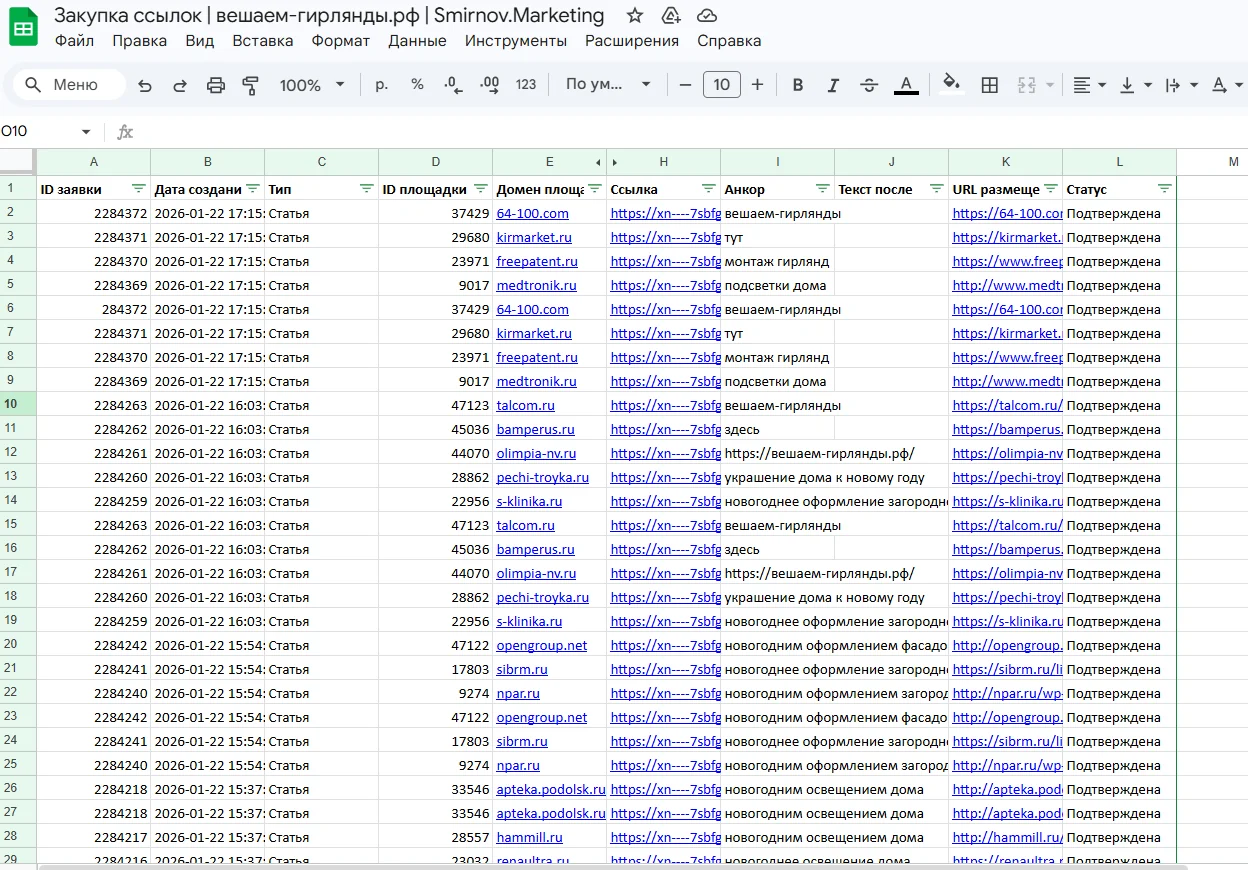
Task: Toggle filter on the Статус column
Action: click(1164, 188)
